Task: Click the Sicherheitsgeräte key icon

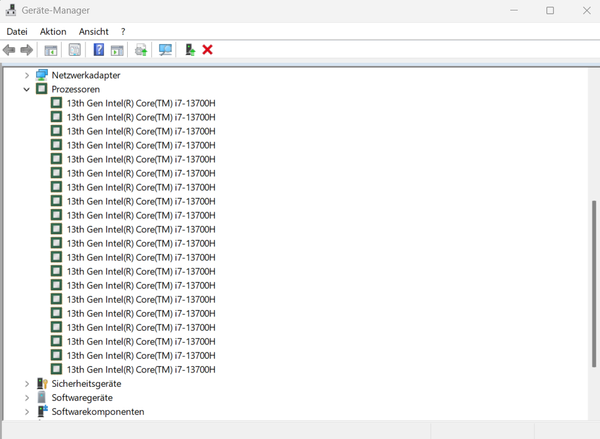Action: point(42,384)
